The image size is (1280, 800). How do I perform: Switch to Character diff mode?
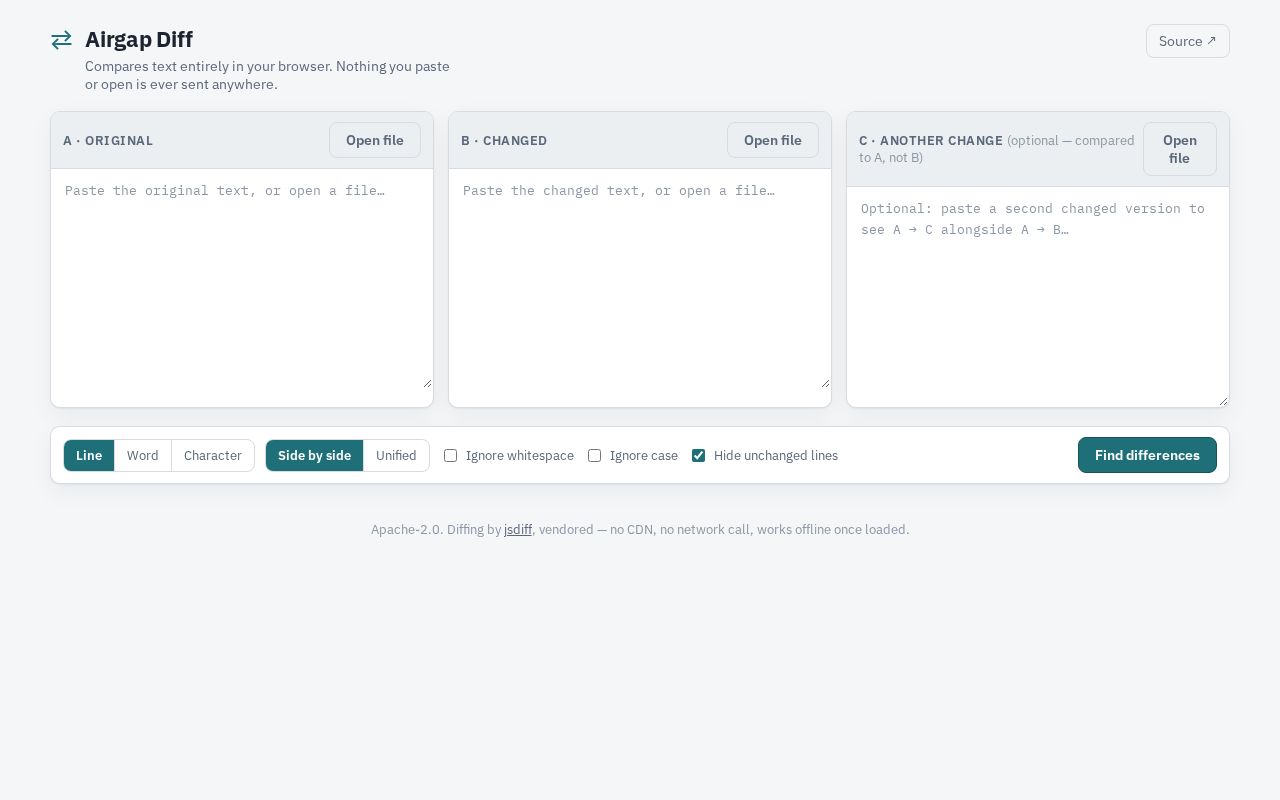click(213, 455)
